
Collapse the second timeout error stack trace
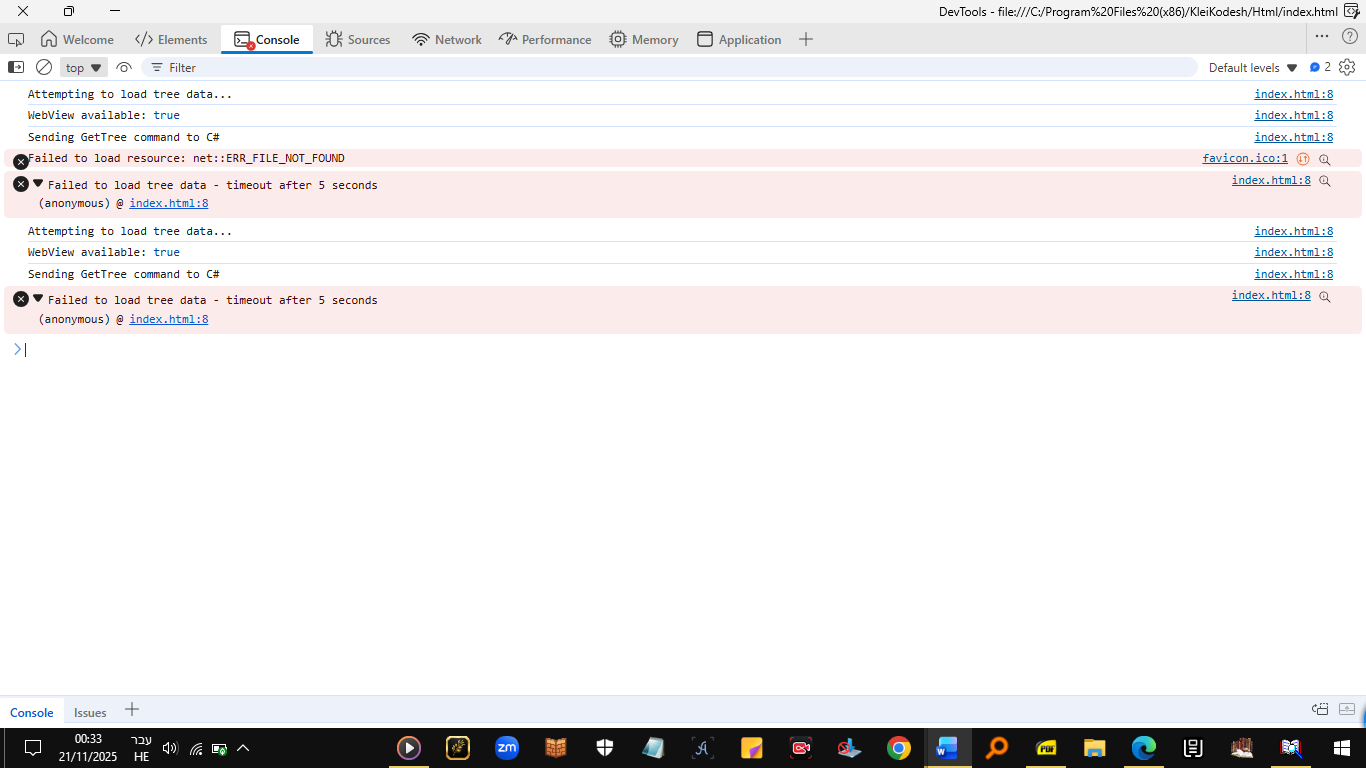(x=38, y=298)
